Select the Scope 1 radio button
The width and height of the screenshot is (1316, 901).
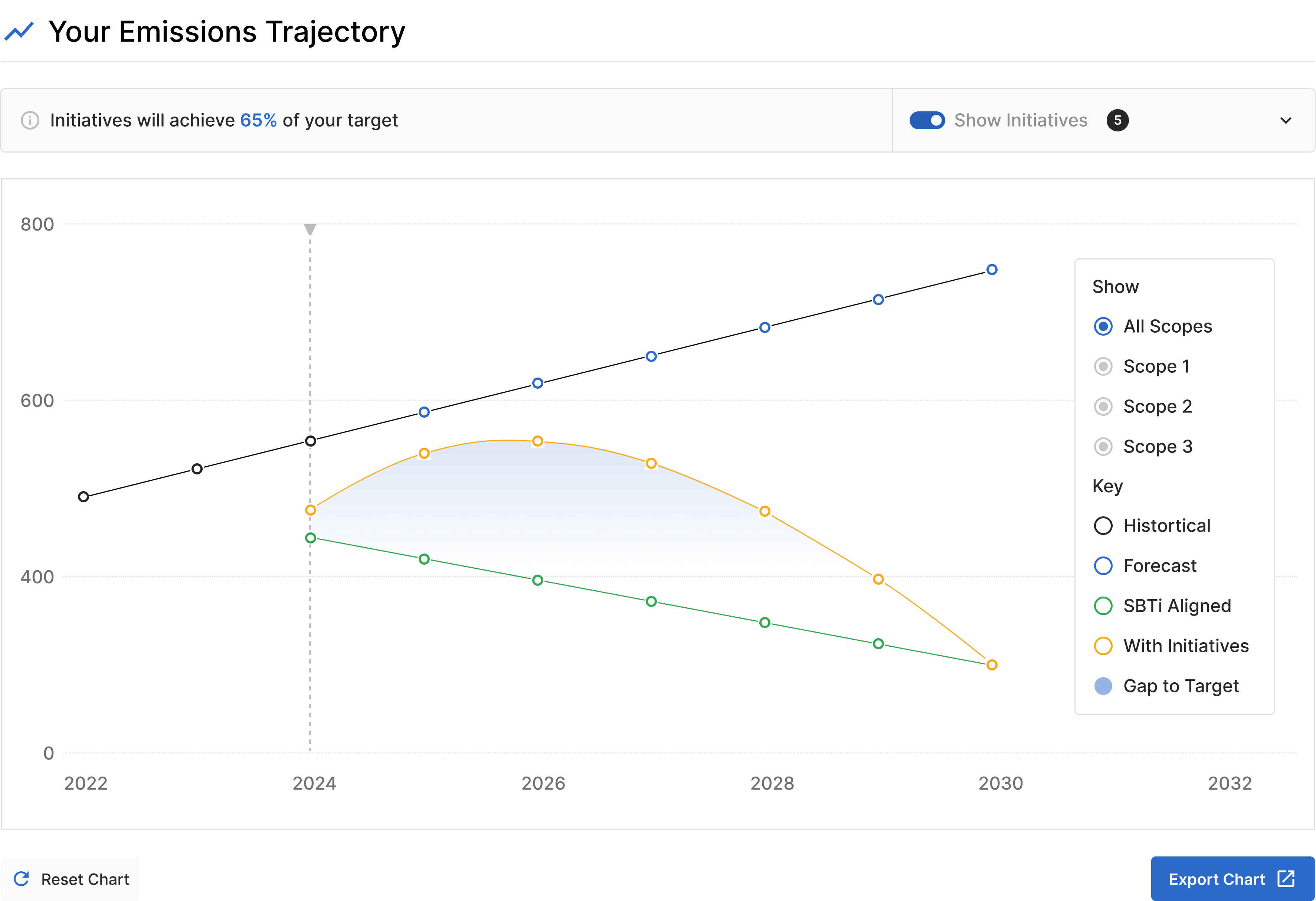(1103, 366)
